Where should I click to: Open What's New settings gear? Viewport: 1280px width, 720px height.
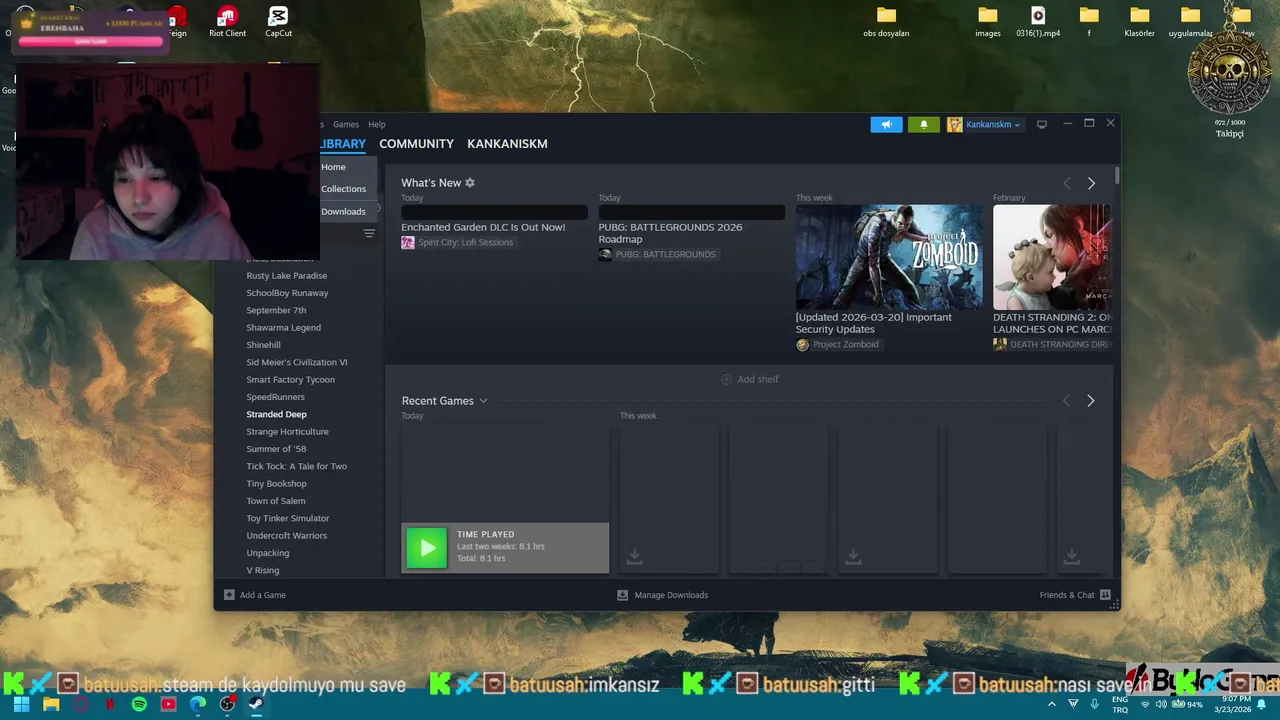click(x=470, y=183)
